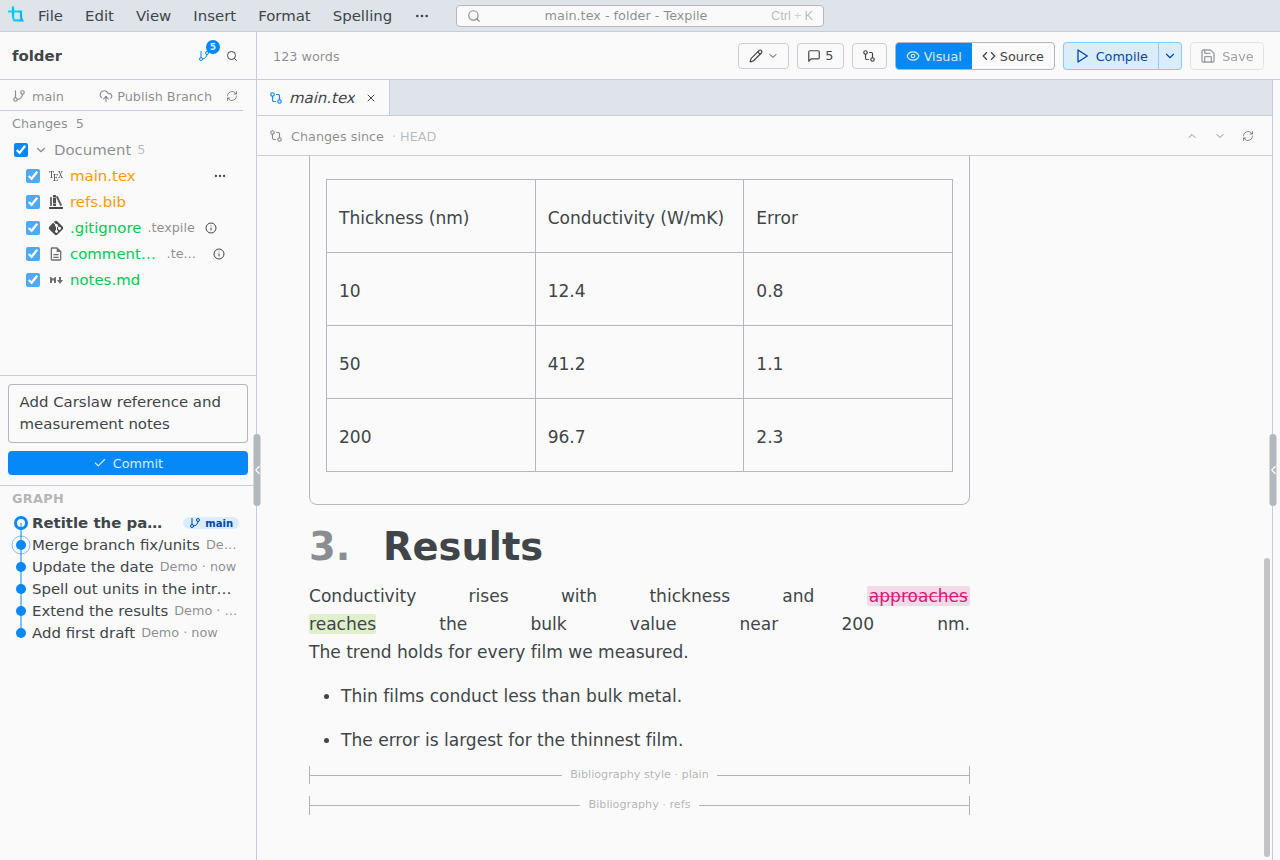Go to next change arrow
The image size is (1280, 860).
[x=1220, y=136]
